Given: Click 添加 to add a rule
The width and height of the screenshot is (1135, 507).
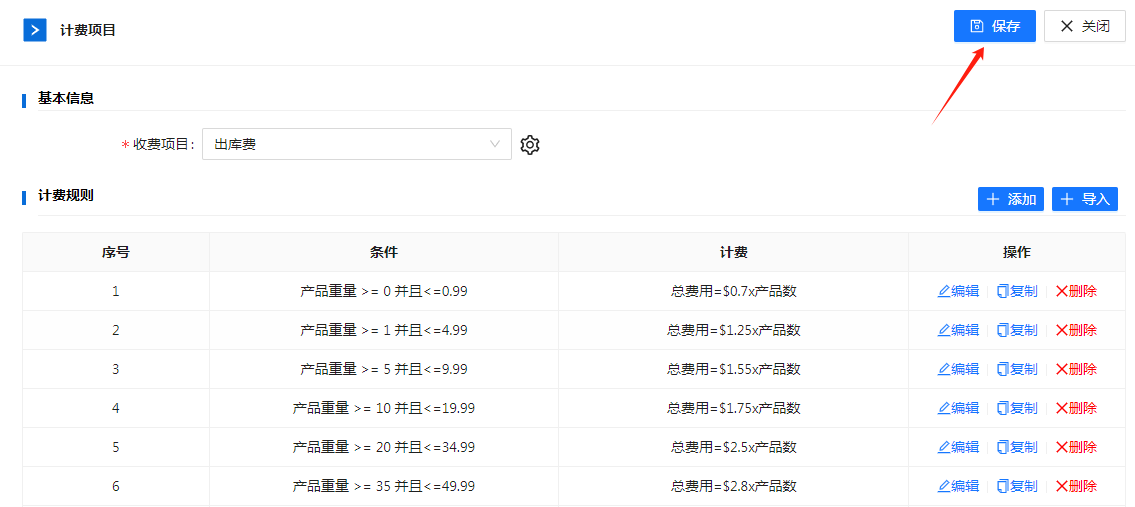Looking at the screenshot, I should [x=1010, y=199].
